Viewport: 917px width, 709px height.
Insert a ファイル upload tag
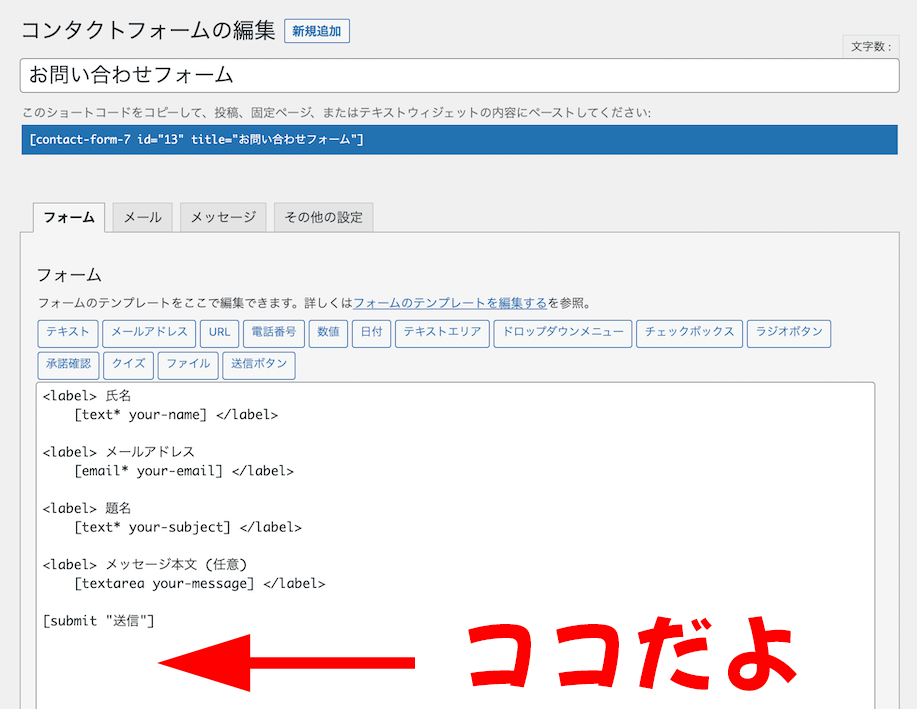(x=188, y=365)
